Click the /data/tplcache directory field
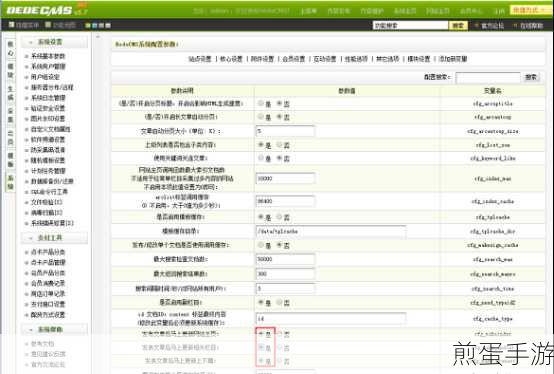 (331, 231)
